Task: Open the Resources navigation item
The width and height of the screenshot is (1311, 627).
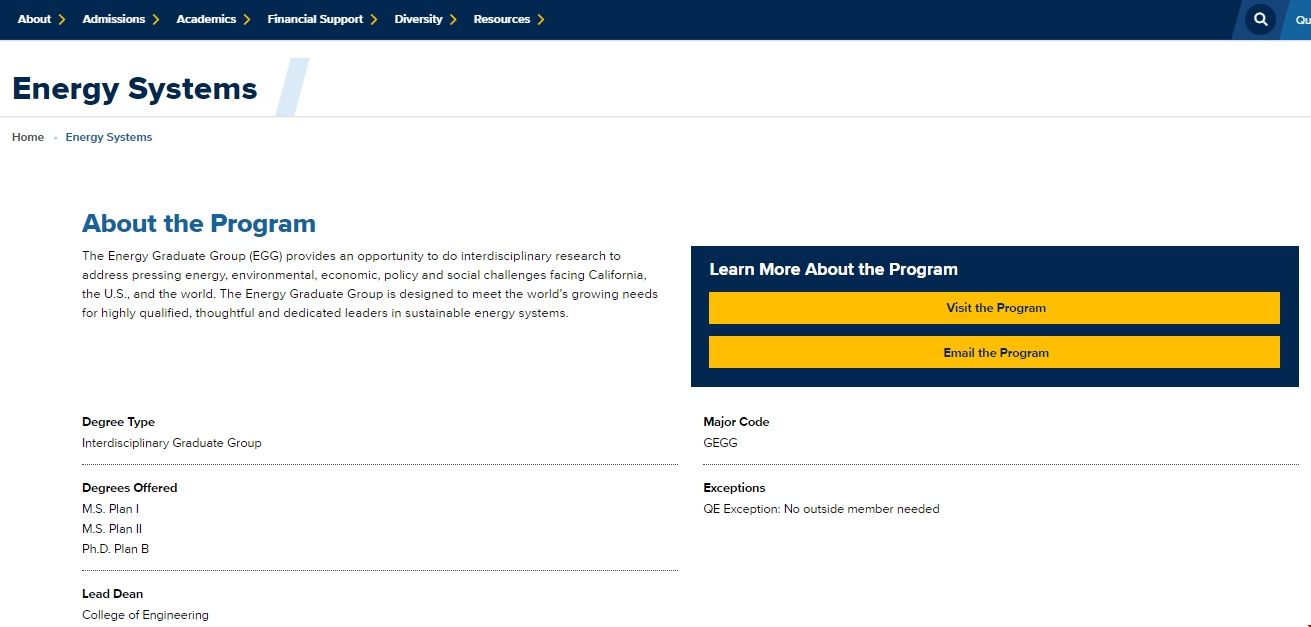Action: [x=501, y=20]
